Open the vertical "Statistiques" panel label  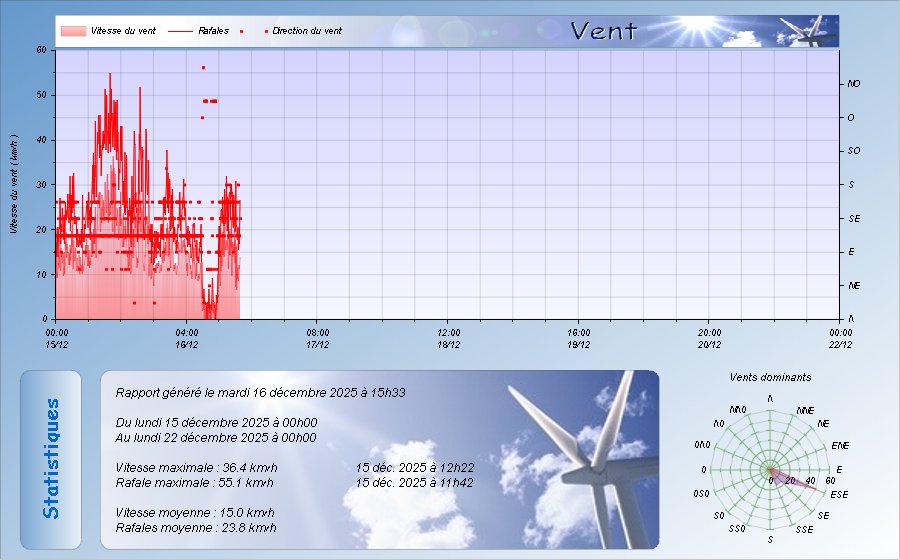coord(51,459)
